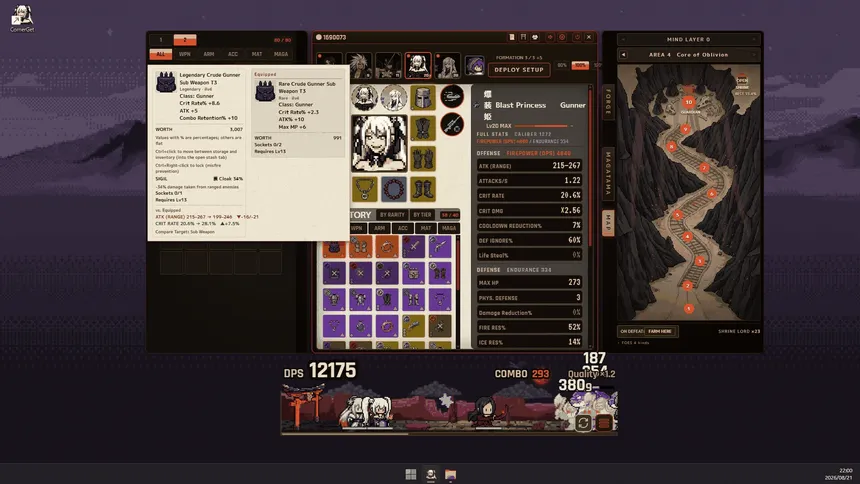
Task: Select stage 7 node on map
Action: coord(704,168)
